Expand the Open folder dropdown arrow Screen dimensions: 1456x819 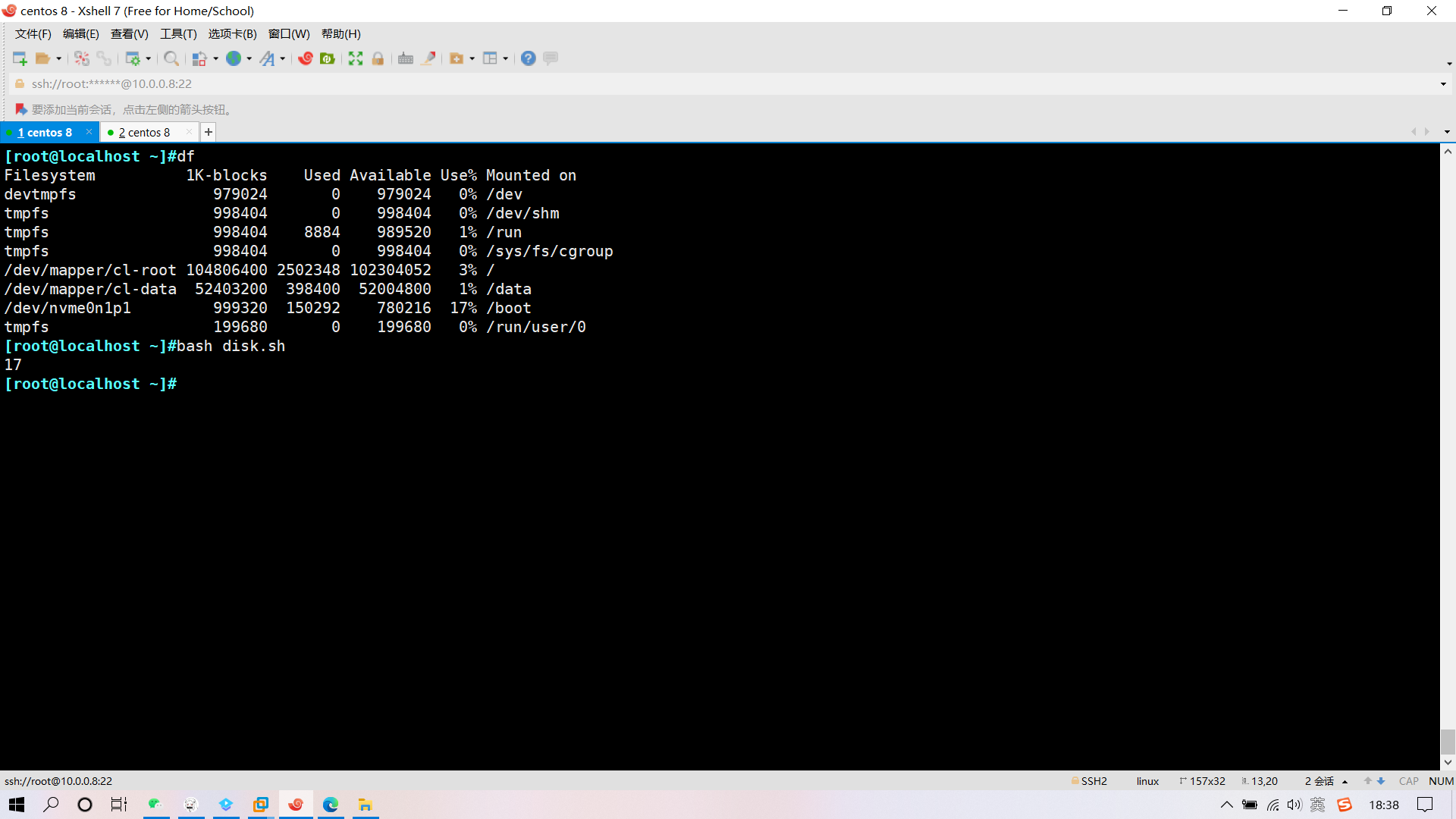(x=59, y=58)
